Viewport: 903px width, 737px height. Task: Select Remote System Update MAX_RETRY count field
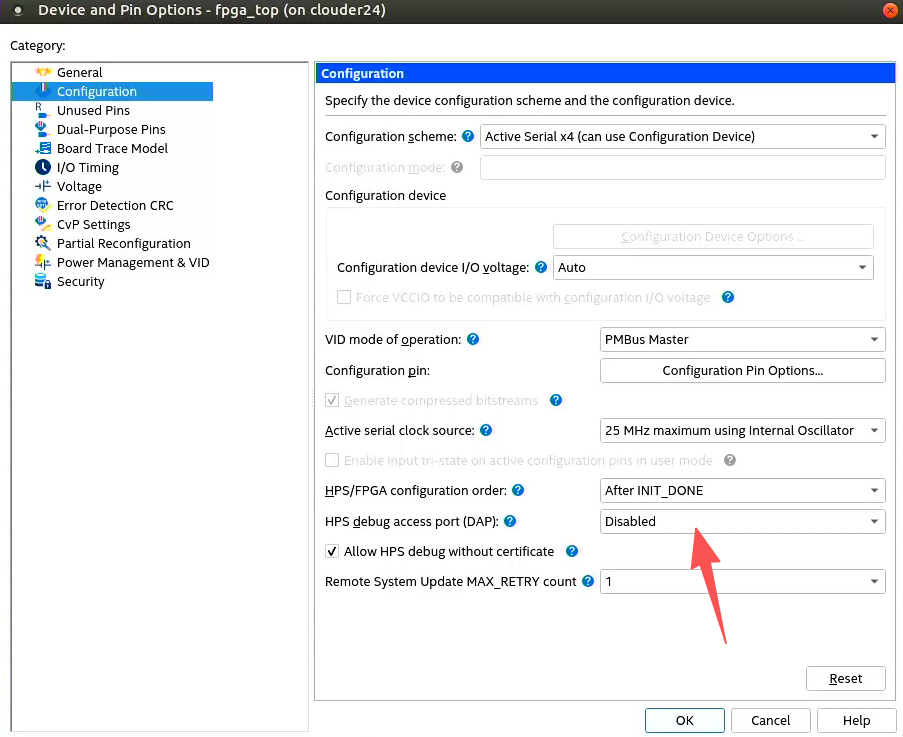pyautogui.click(x=742, y=581)
